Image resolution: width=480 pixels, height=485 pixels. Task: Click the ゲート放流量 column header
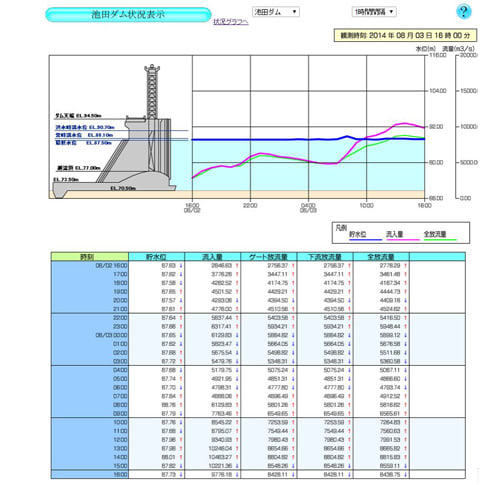click(x=269, y=257)
